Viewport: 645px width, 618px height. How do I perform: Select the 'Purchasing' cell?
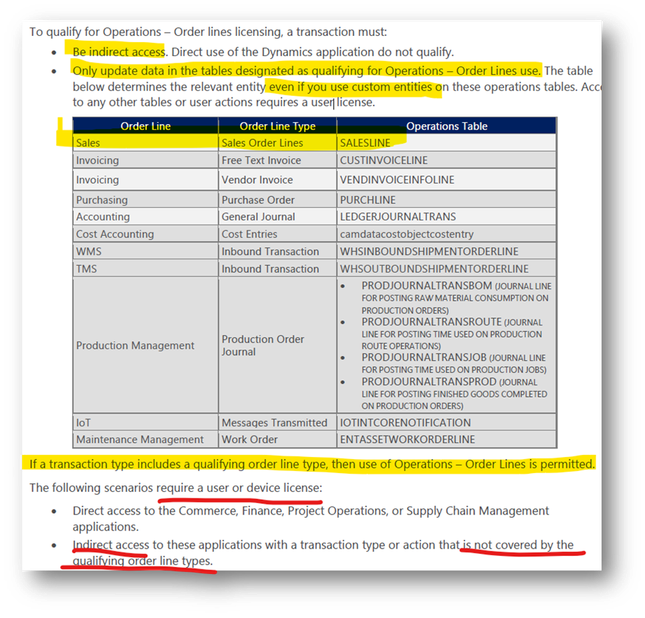[x=146, y=200]
